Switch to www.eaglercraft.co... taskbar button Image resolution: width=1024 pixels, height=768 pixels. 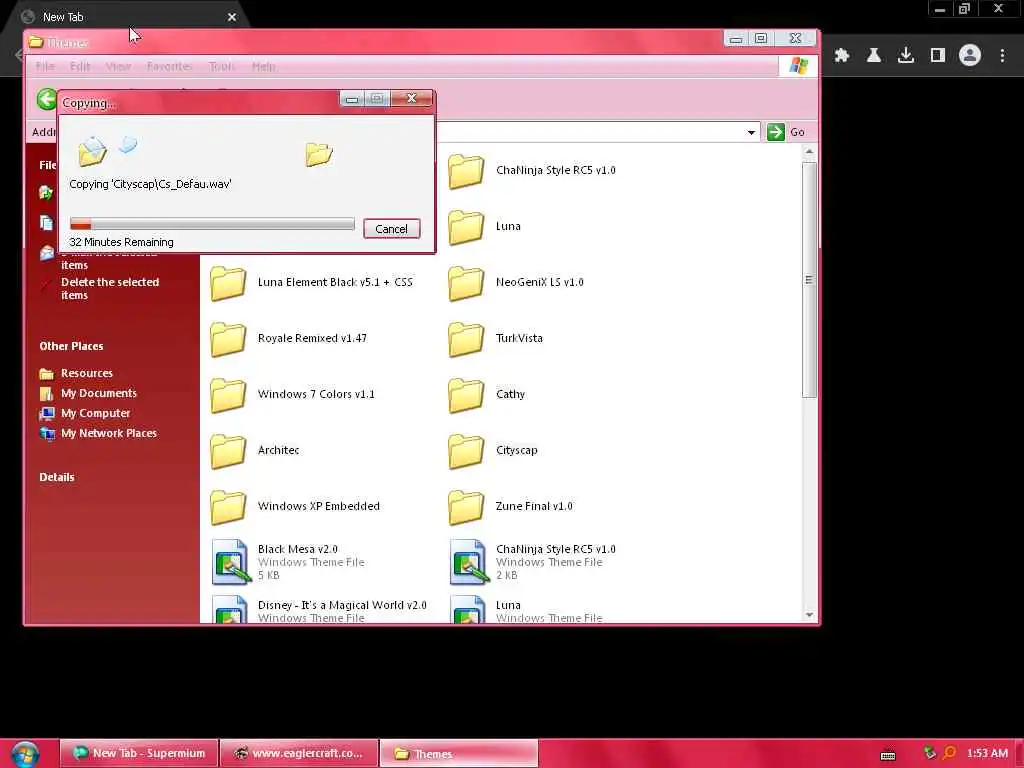299,753
